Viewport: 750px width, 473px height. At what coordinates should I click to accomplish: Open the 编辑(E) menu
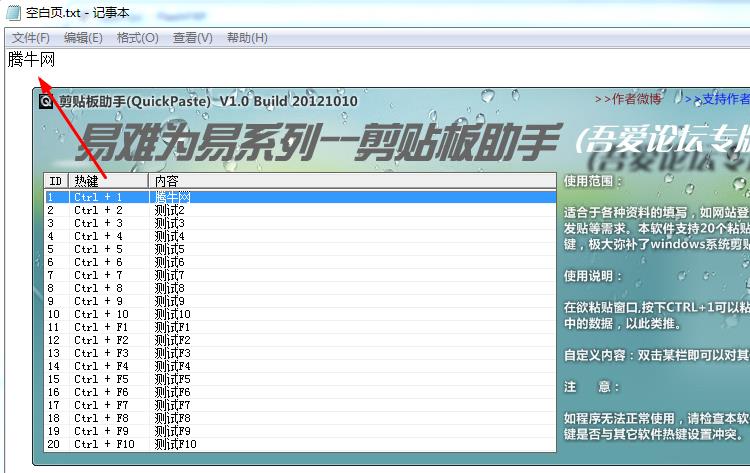83,38
